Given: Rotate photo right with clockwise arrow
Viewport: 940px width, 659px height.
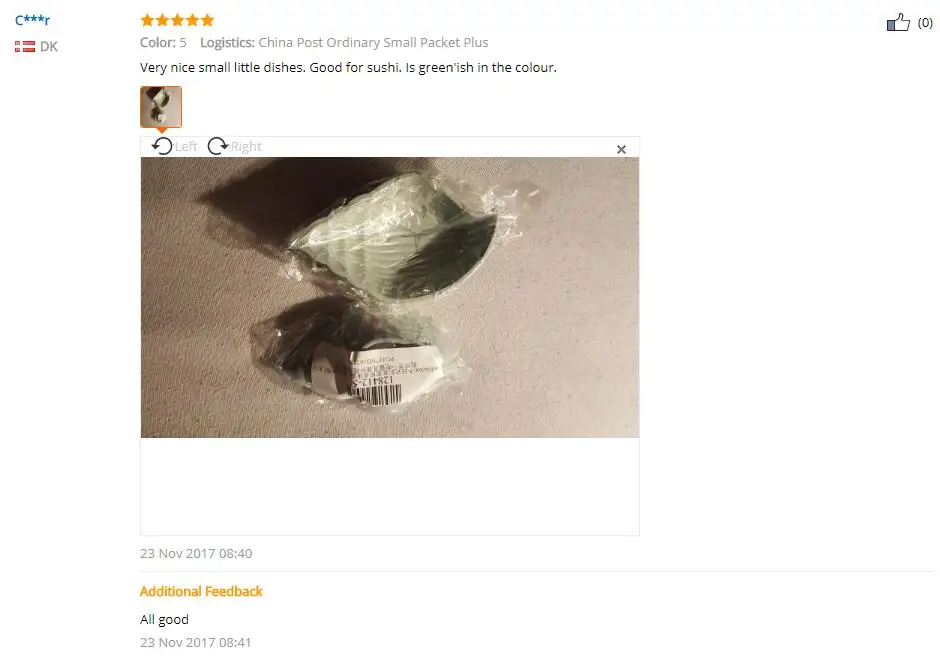Looking at the screenshot, I should click(218, 146).
